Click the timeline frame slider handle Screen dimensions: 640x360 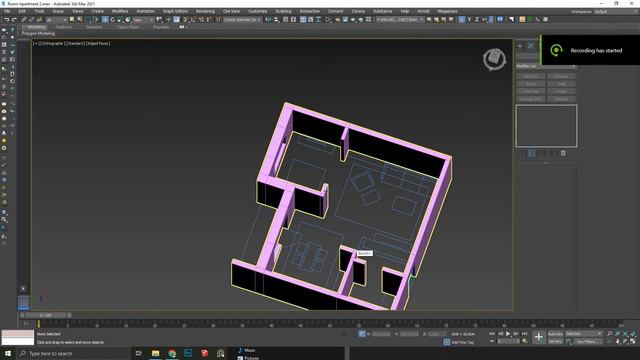pos(45,315)
